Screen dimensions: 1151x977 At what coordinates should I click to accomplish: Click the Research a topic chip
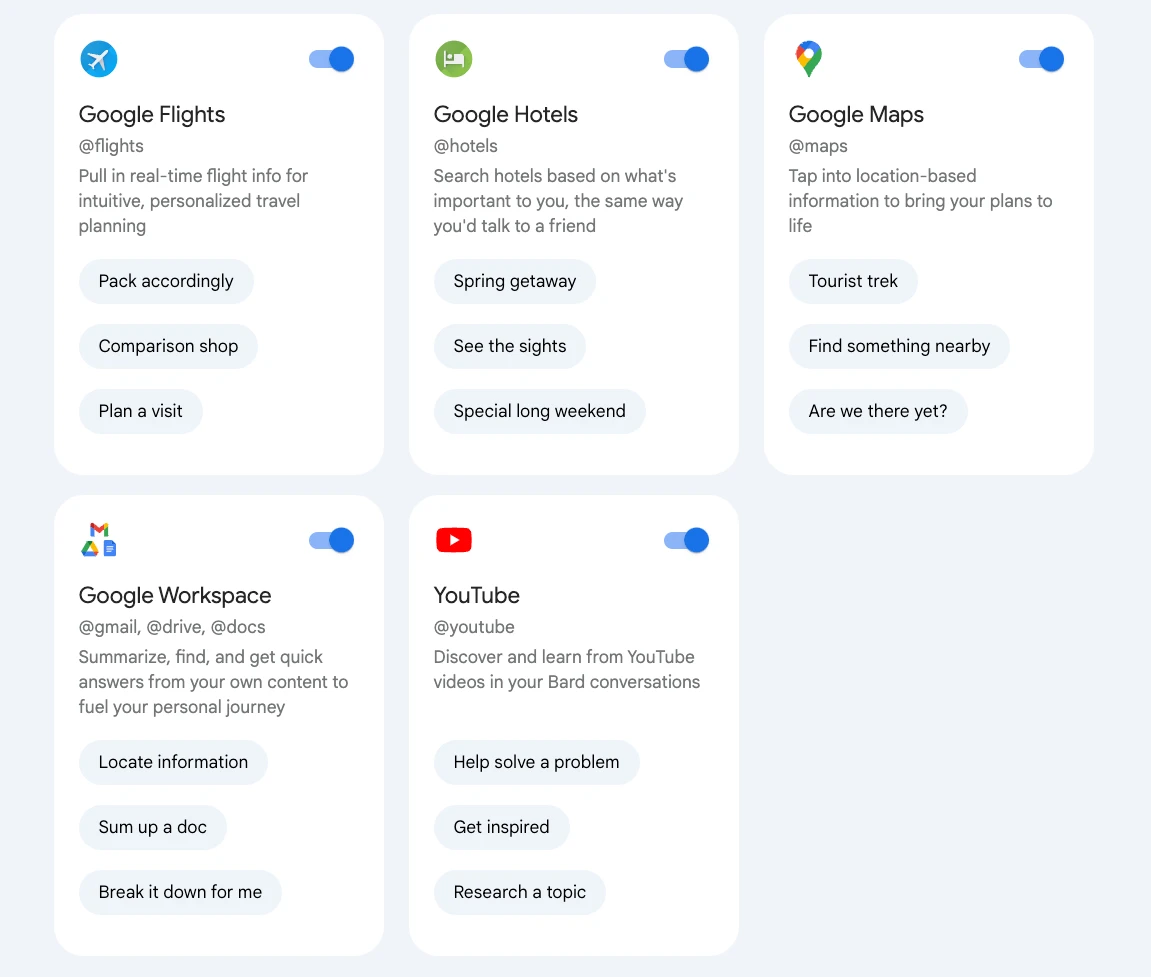pos(520,892)
